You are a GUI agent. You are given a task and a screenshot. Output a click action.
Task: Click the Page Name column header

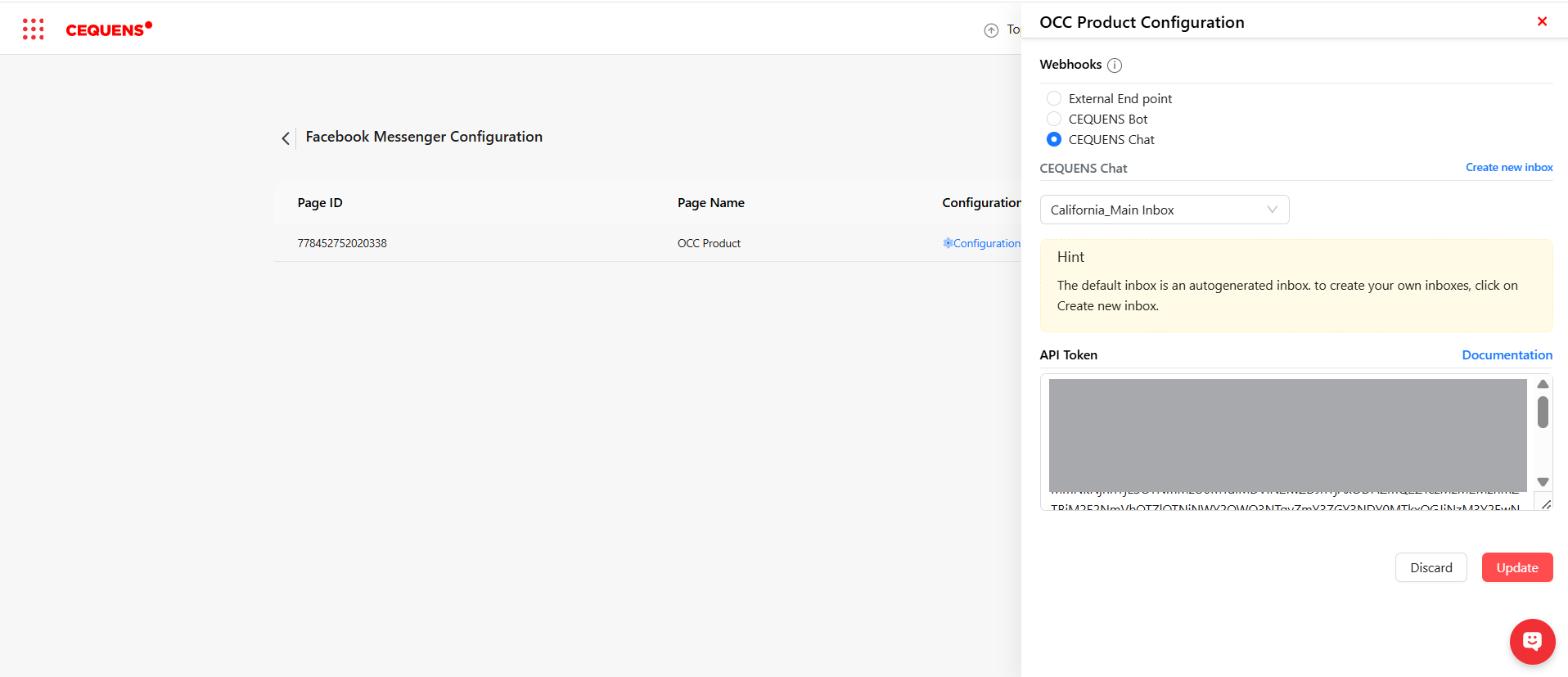pyautogui.click(x=711, y=202)
